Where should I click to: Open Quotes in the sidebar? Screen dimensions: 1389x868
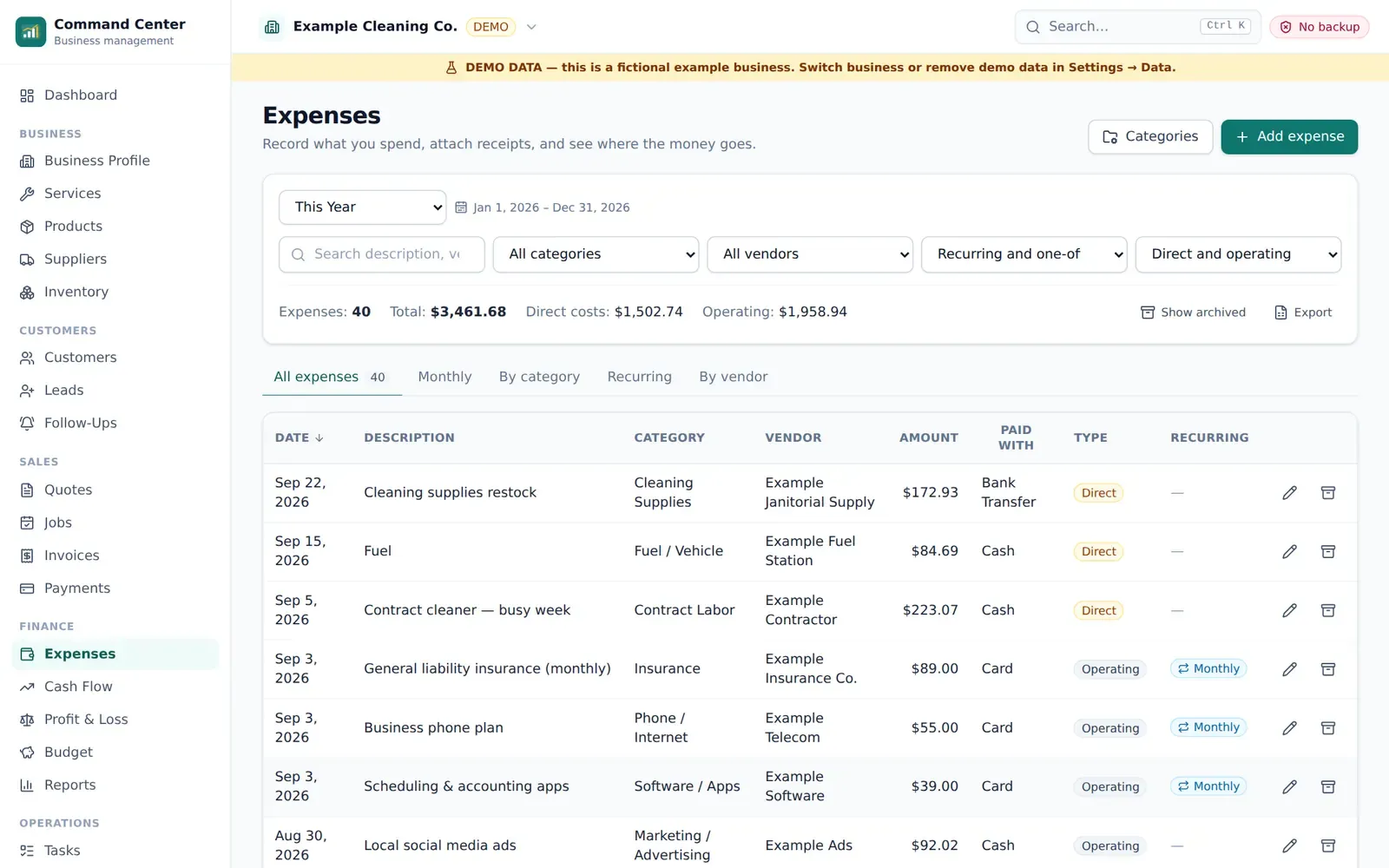pyautogui.click(x=115, y=490)
